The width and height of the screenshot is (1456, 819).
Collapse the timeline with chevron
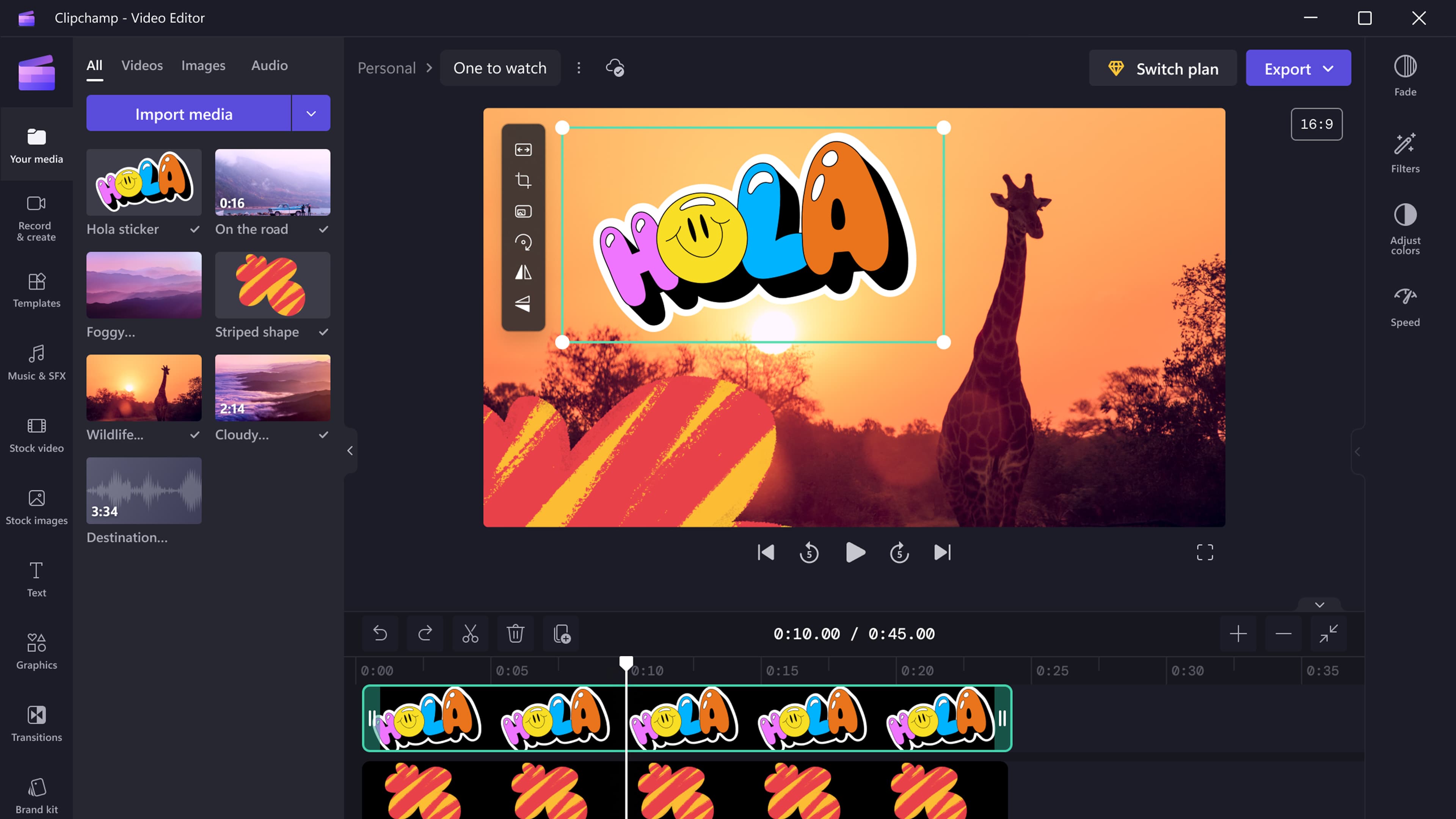pyautogui.click(x=1319, y=604)
